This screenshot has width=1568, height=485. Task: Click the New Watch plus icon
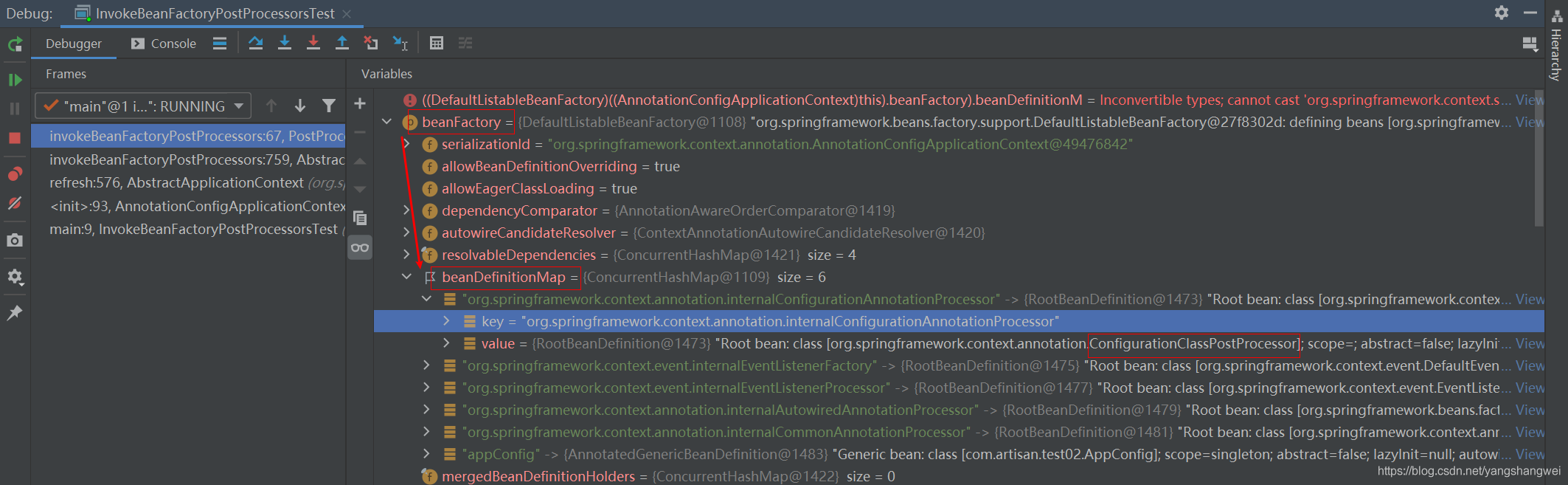(360, 104)
